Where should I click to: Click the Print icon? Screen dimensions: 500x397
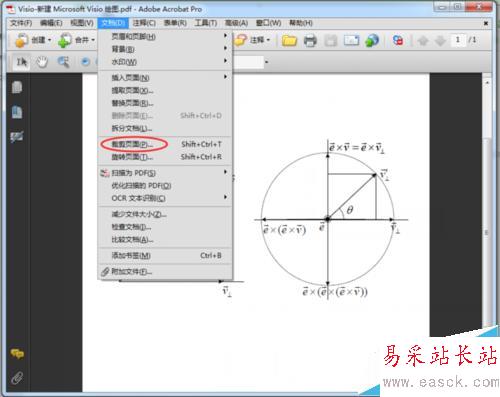pyautogui.click(x=310, y=40)
